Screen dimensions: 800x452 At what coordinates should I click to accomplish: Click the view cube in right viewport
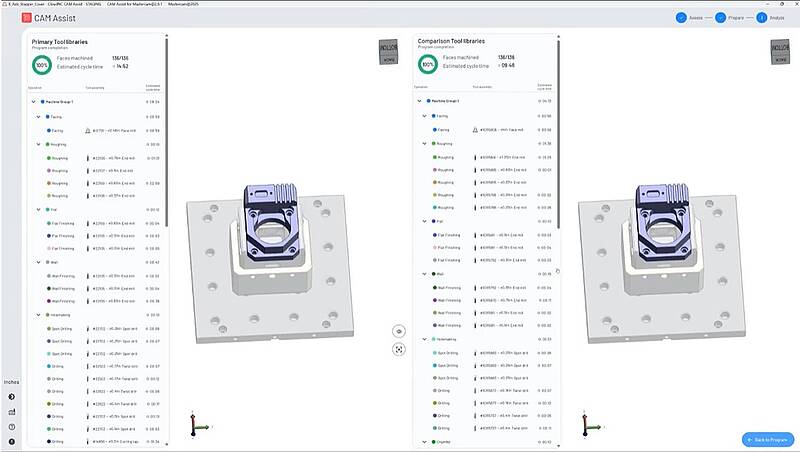[x=780, y=52]
